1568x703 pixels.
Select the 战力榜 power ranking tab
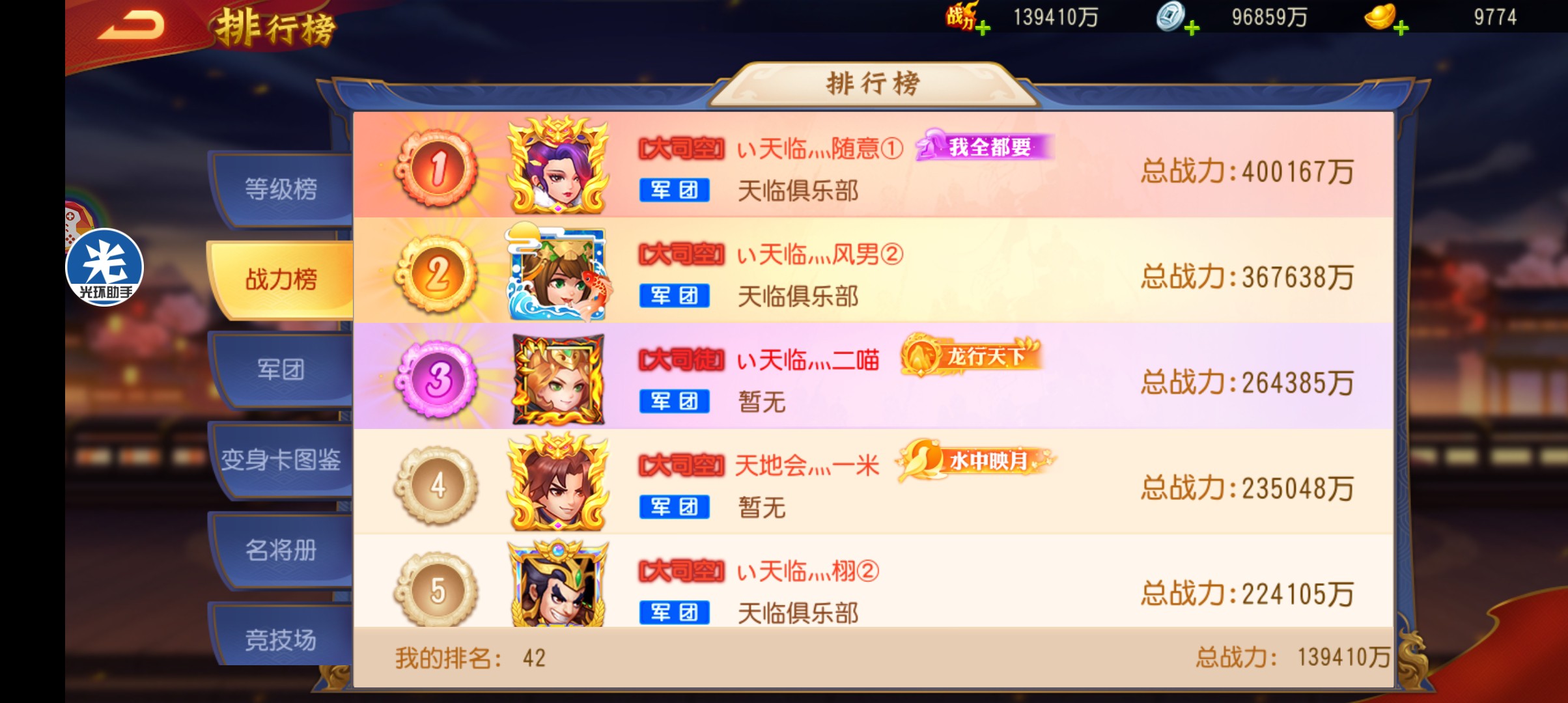coord(281,280)
